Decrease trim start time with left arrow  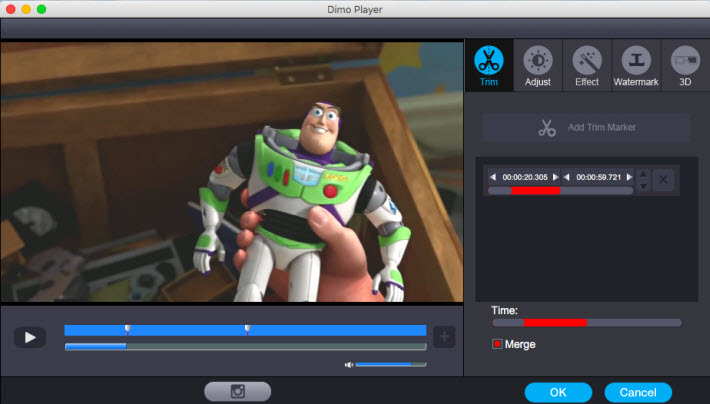(492, 177)
